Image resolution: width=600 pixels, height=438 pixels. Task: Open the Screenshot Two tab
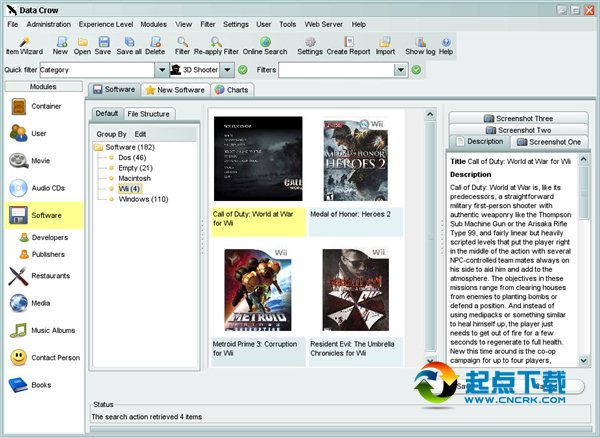click(518, 130)
